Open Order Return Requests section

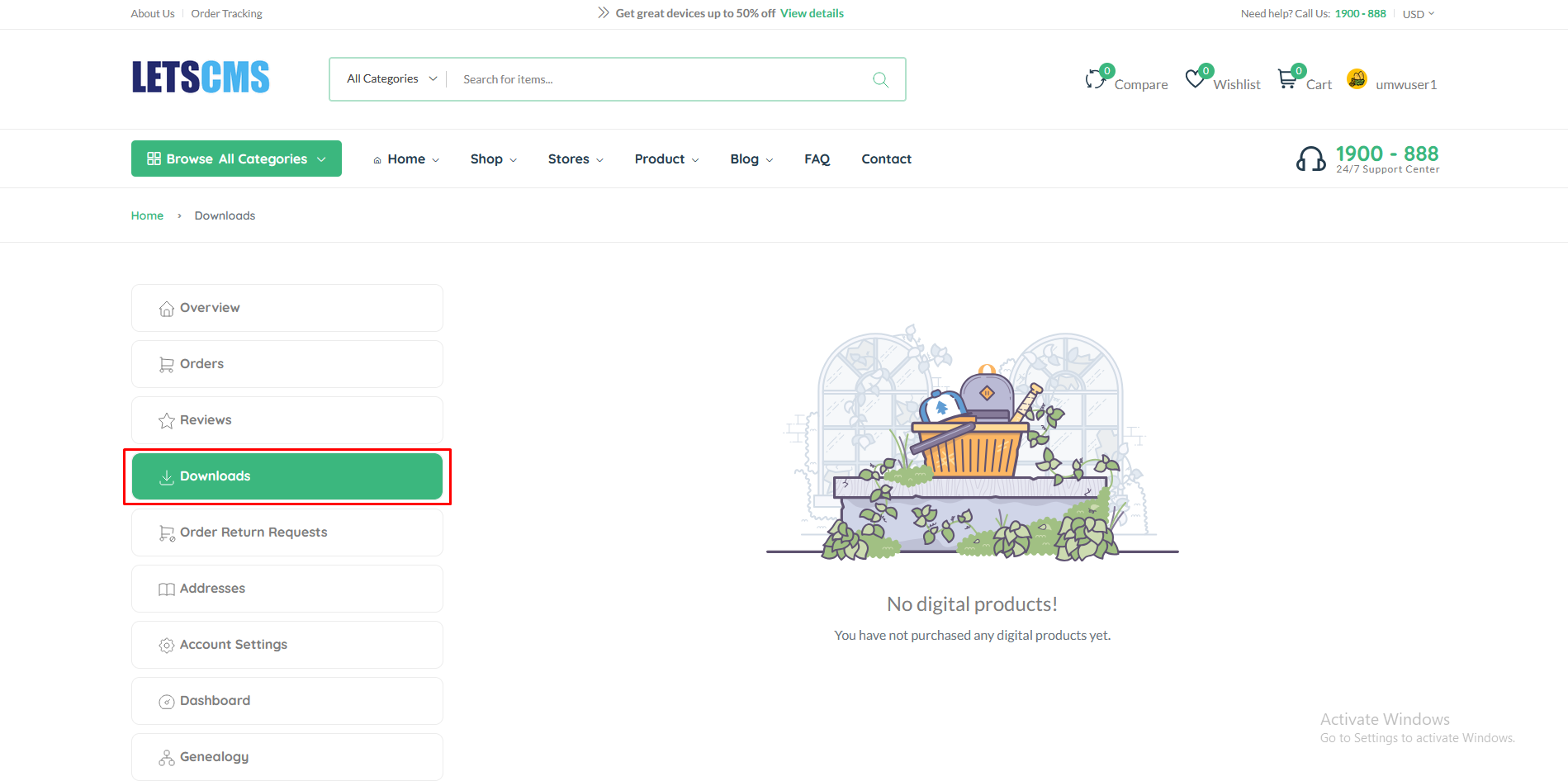click(x=253, y=532)
